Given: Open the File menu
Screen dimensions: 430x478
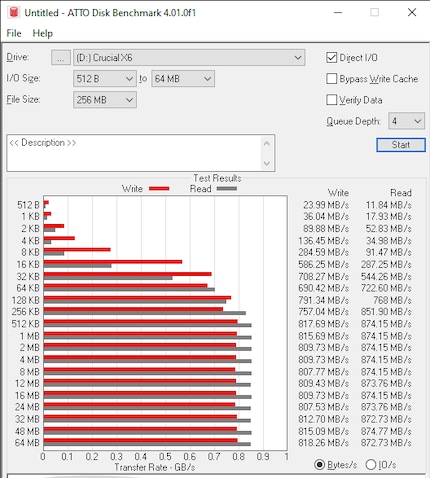Looking at the screenshot, I should 14,33.
